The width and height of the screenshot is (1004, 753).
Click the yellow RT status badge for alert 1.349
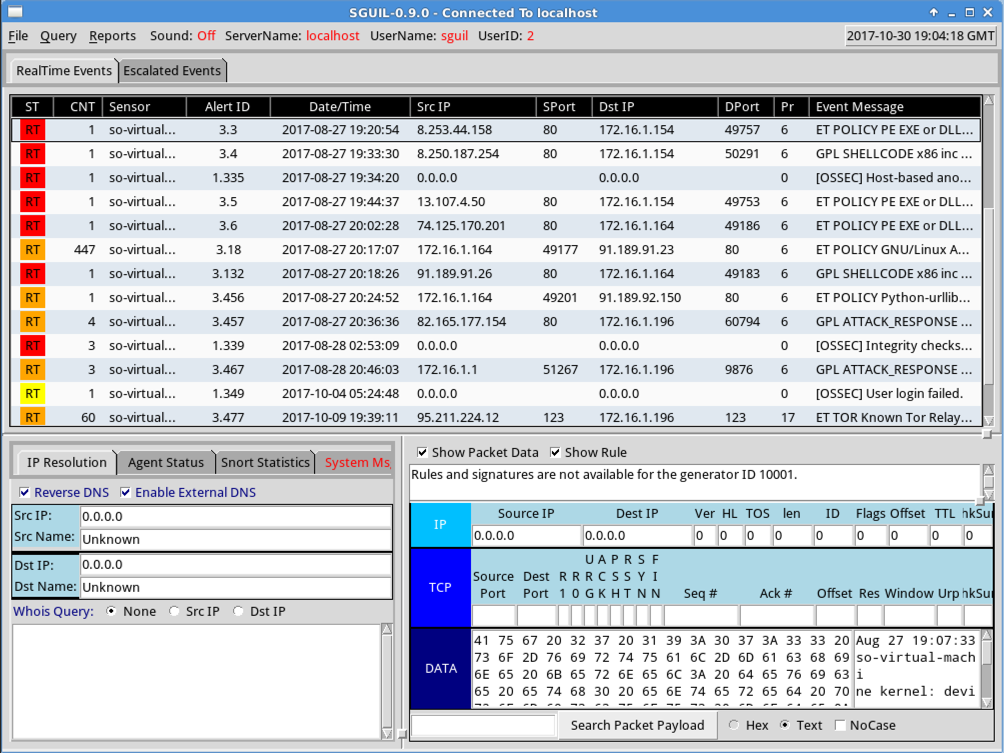[33, 394]
